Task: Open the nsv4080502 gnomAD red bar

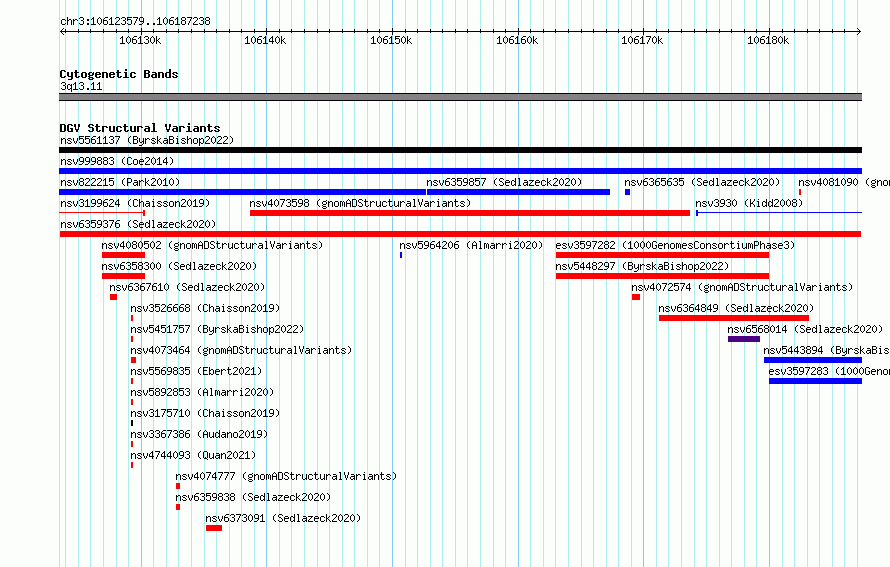Action: click(123, 255)
